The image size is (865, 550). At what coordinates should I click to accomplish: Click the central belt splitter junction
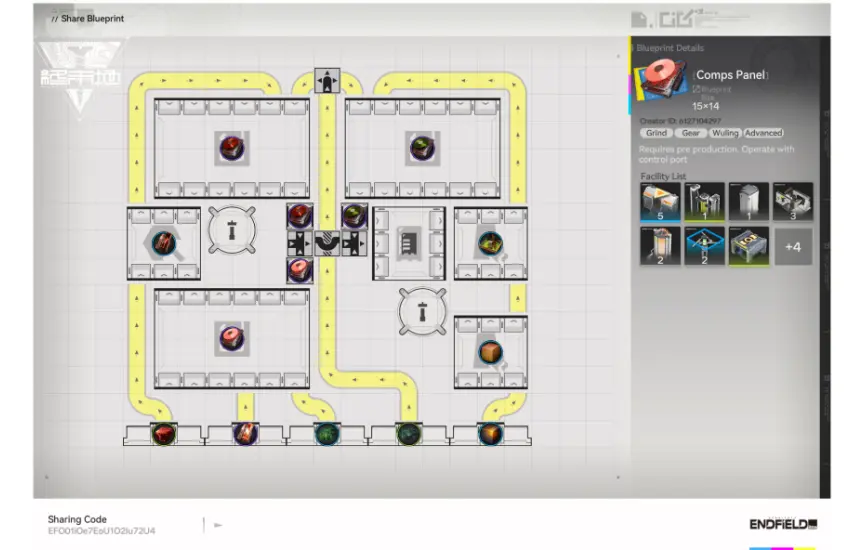326,242
